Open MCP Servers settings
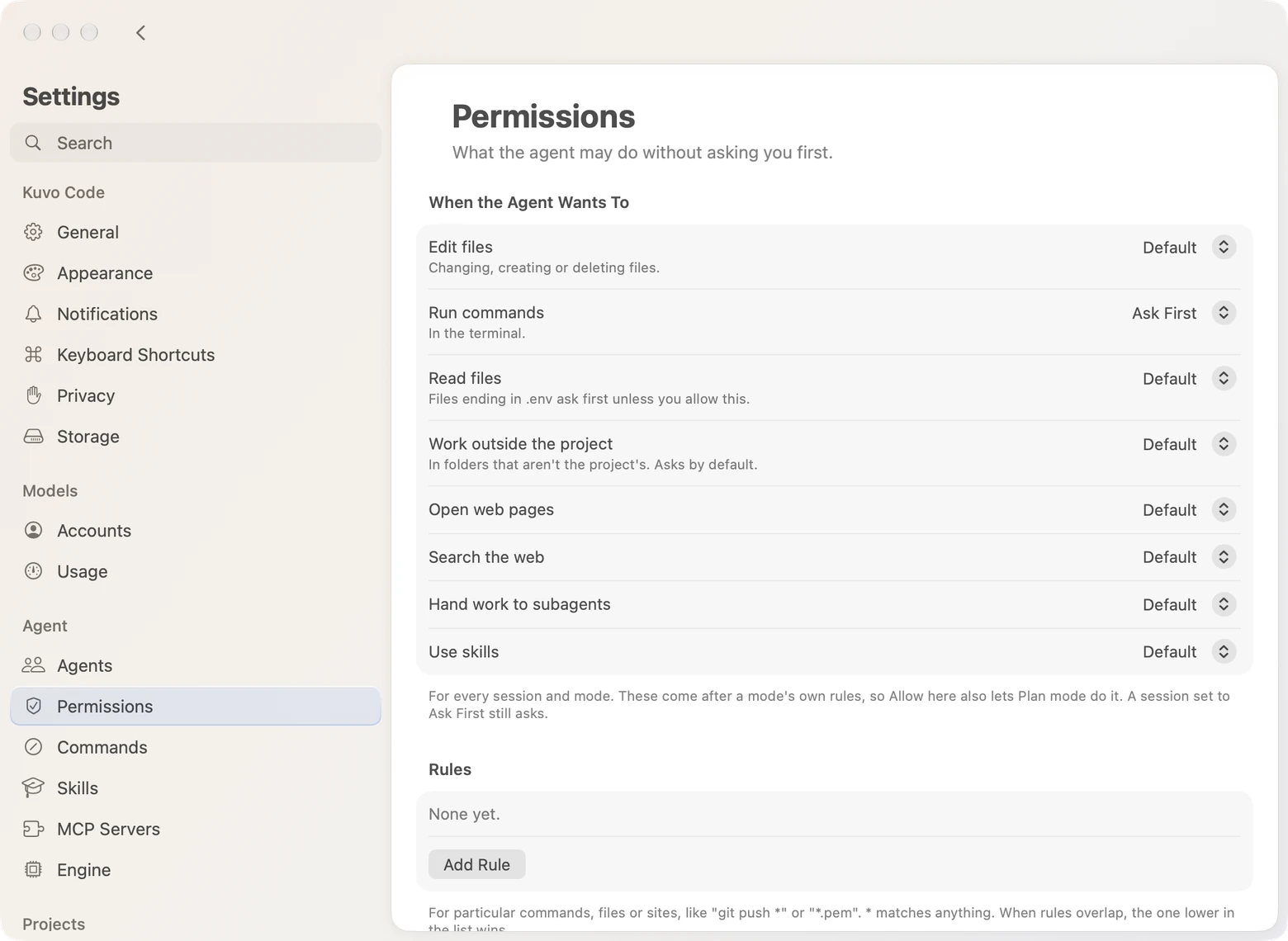The width and height of the screenshot is (1288, 941). coord(196,829)
